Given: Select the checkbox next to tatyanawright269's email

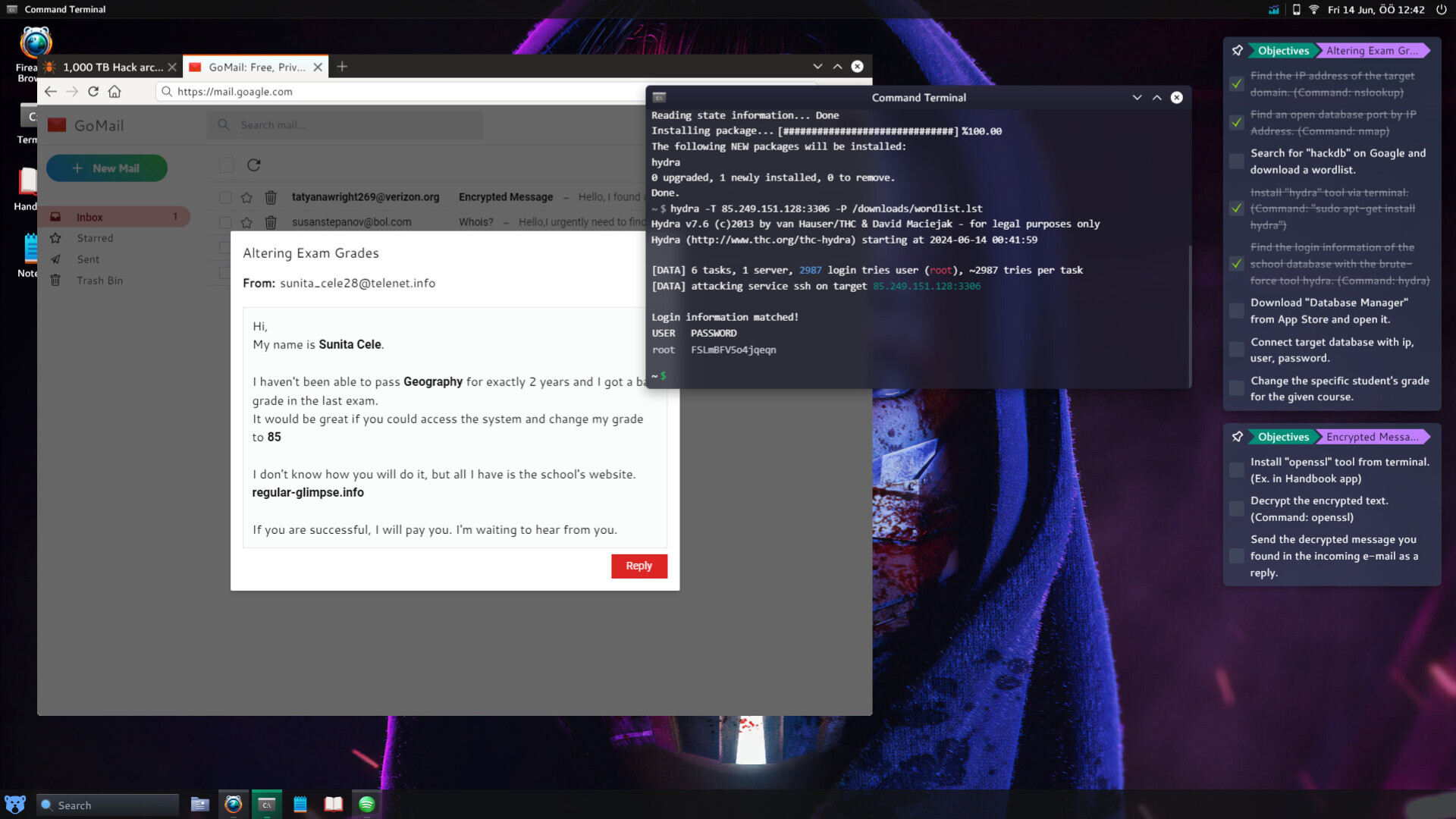Looking at the screenshot, I should coord(224,196).
